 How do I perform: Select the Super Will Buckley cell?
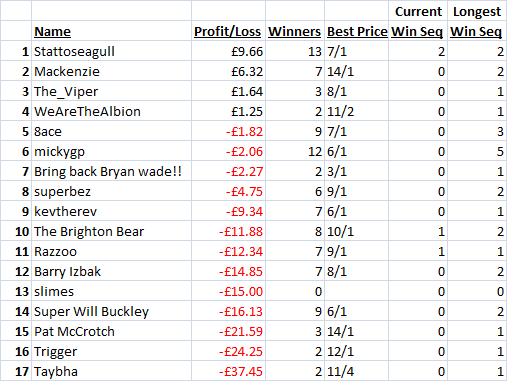[111, 311]
